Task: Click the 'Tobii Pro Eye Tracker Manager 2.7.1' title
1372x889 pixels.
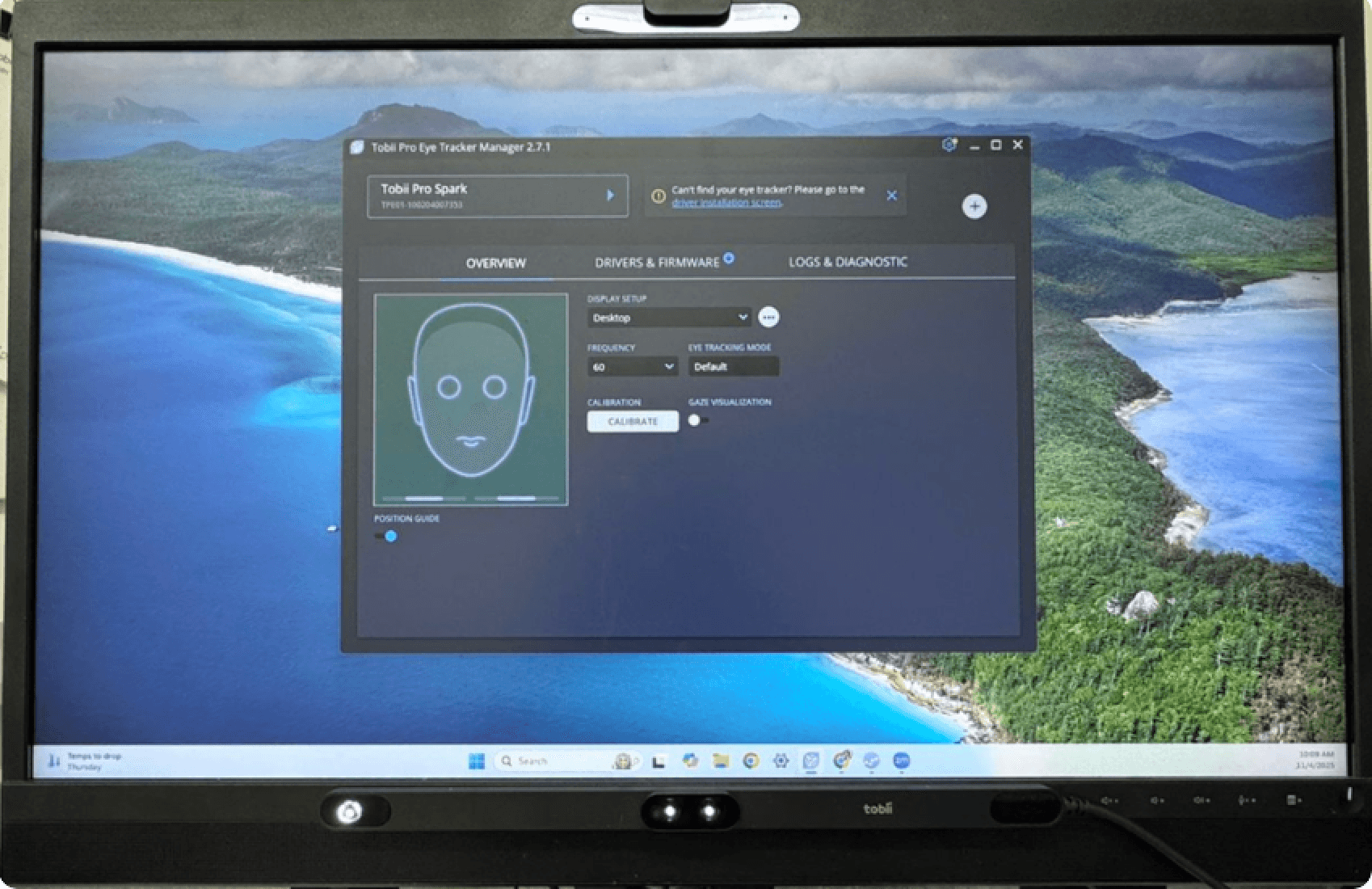Action: pyautogui.click(x=461, y=147)
